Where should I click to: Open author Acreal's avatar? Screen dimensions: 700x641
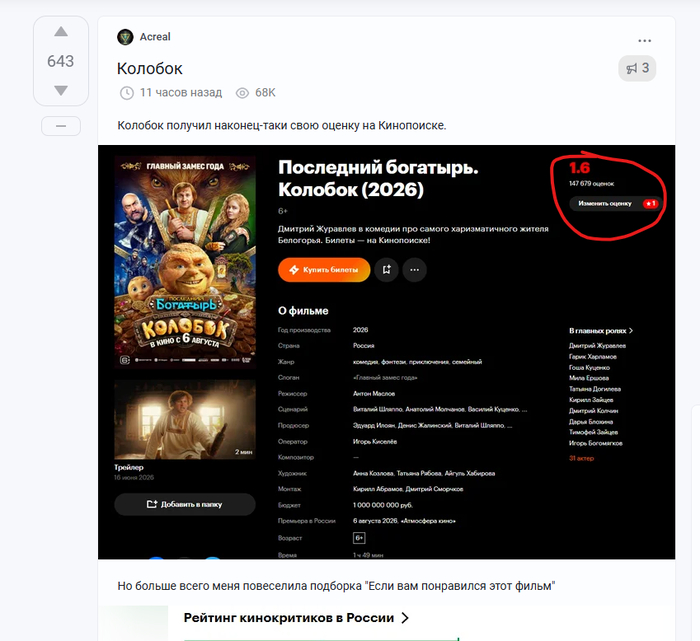coord(125,37)
